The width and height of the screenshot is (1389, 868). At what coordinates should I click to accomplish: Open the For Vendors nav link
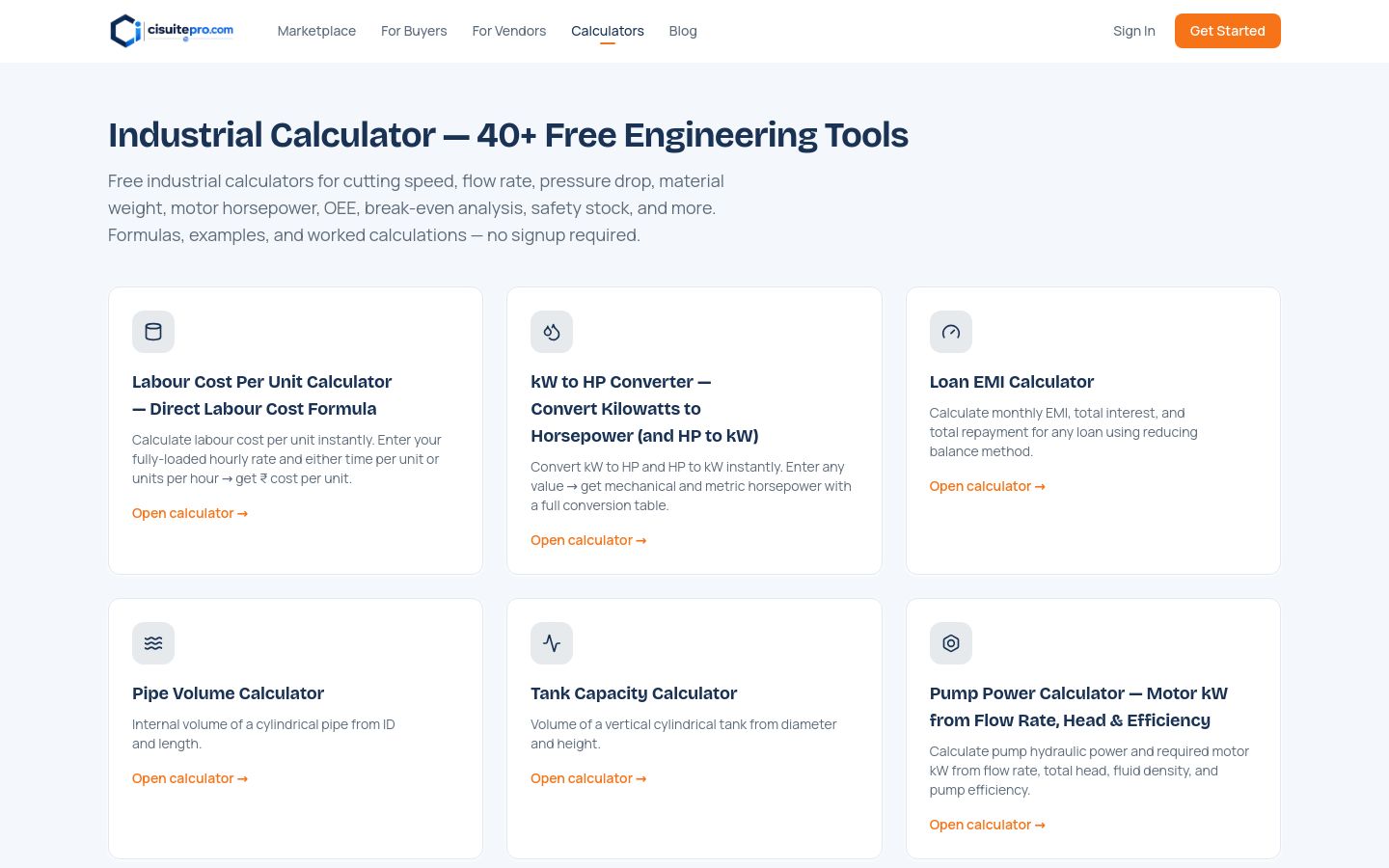(x=509, y=31)
